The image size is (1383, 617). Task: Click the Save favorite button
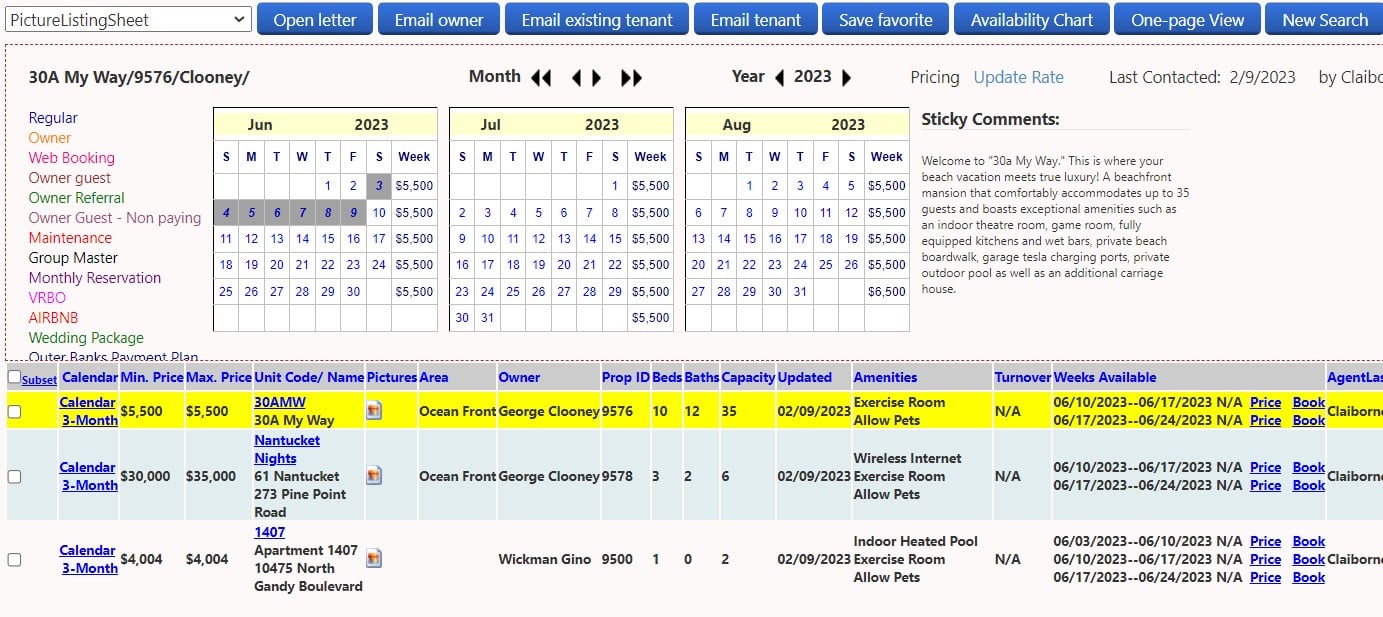(x=886, y=19)
